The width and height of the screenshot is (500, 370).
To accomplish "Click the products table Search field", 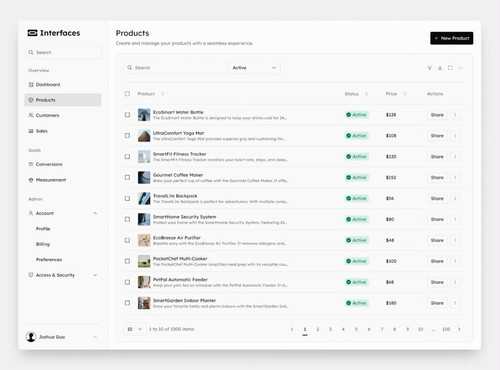I will [174, 68].
